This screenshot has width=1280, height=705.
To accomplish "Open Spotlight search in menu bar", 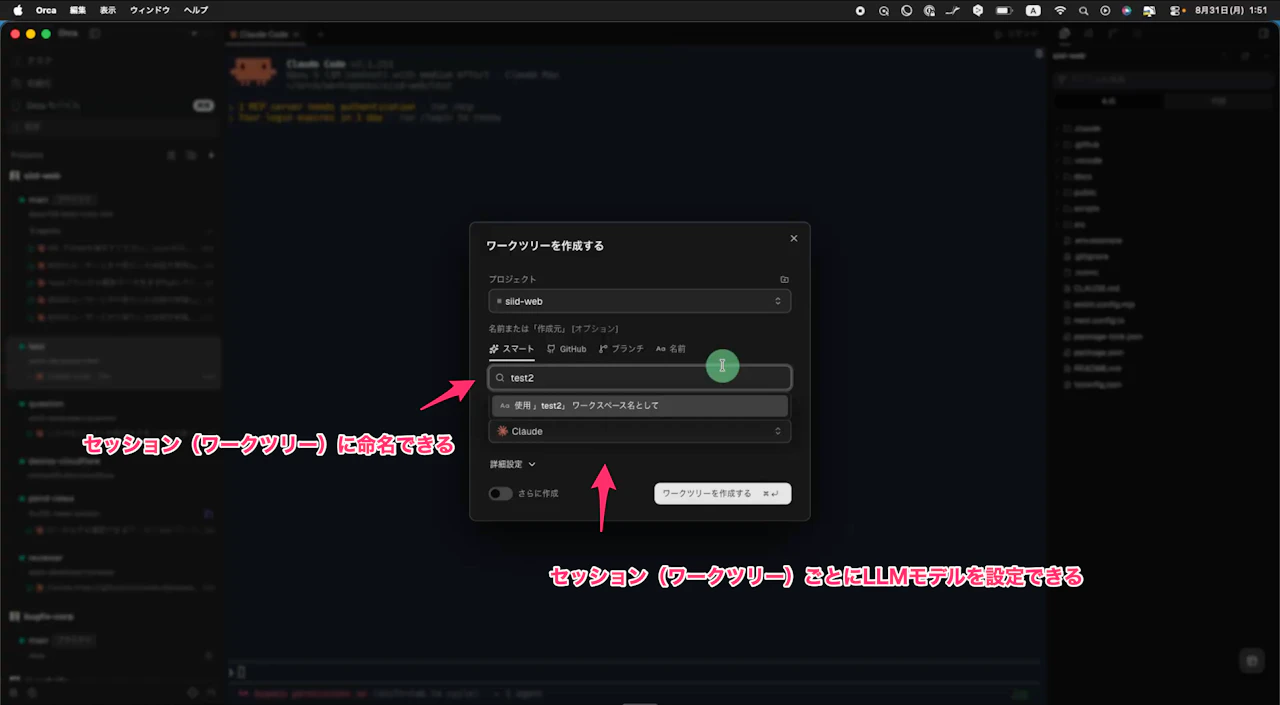I will (1084, 10).
